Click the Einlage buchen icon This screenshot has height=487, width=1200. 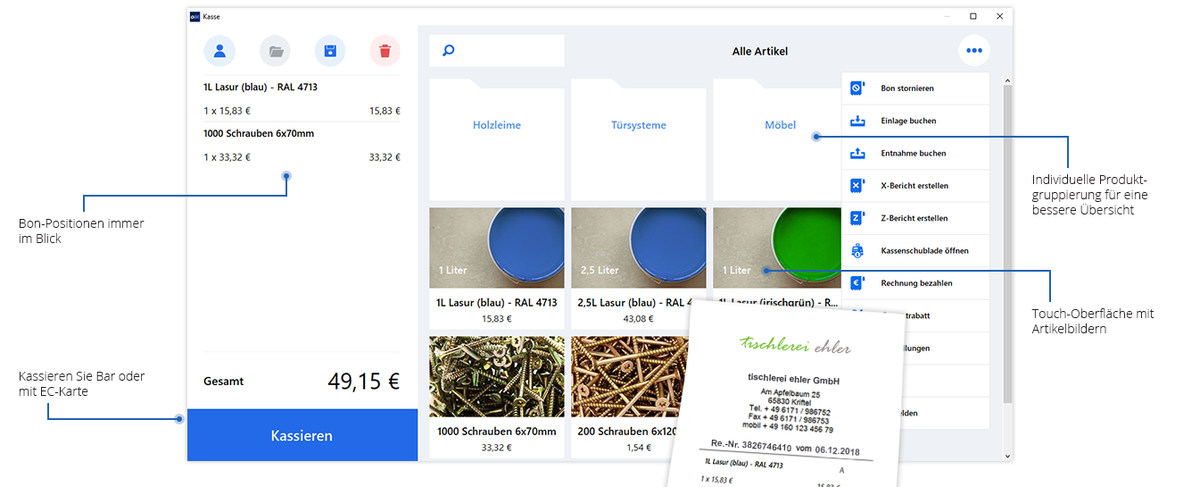click(x=857, y=121)
